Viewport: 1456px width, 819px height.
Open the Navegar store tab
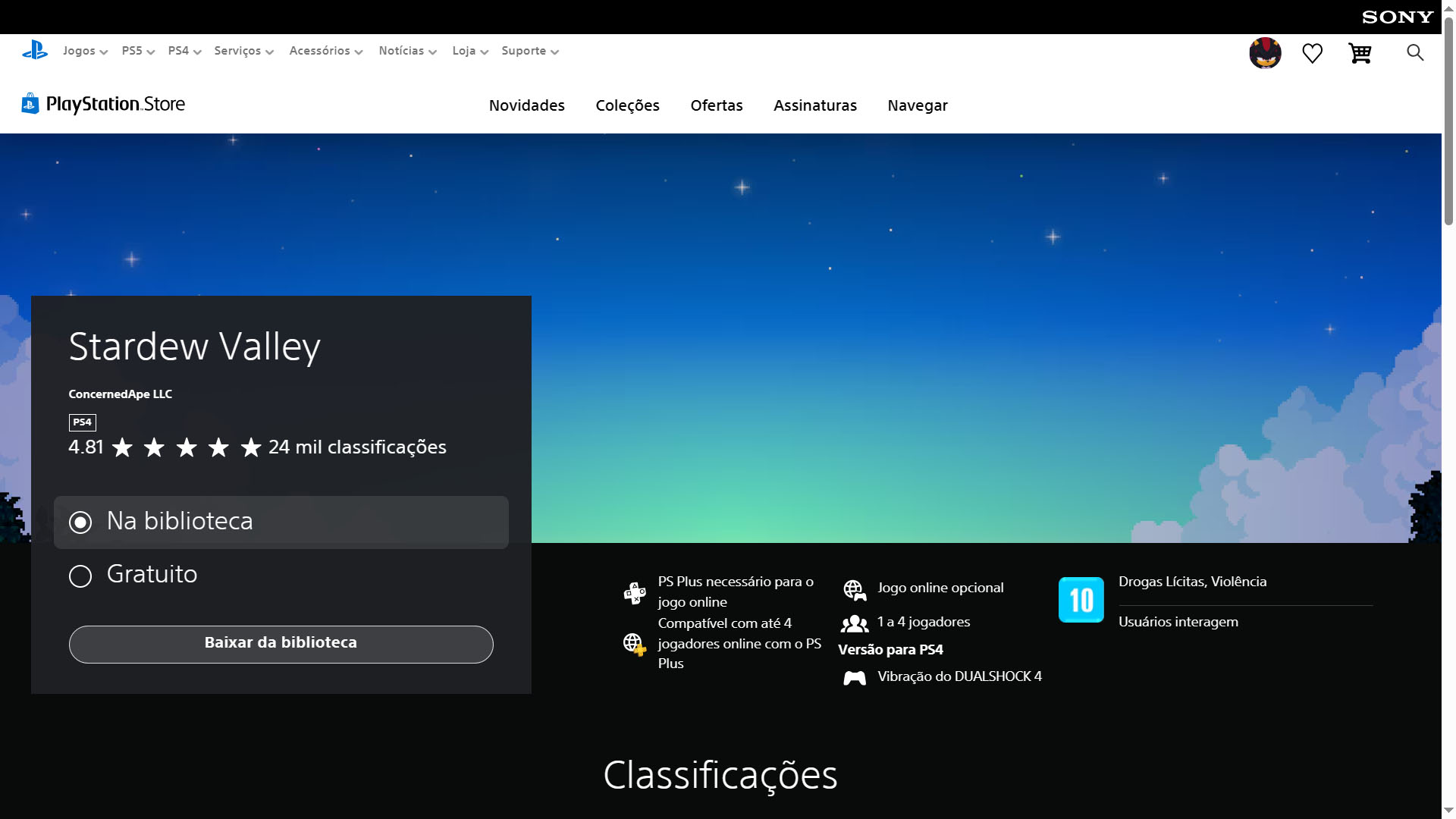[918, 105]
